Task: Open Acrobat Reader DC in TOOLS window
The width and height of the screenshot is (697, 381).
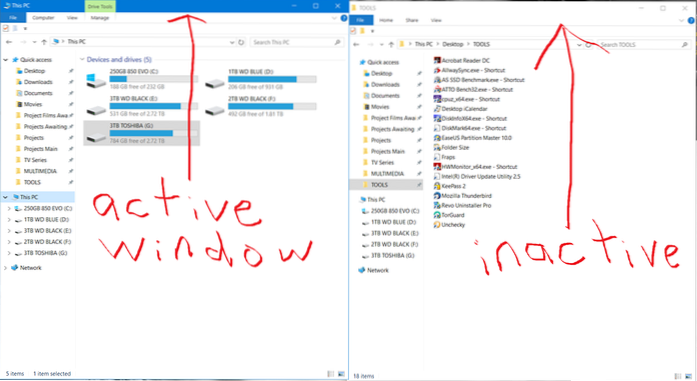Action: (x=461, y=60)
